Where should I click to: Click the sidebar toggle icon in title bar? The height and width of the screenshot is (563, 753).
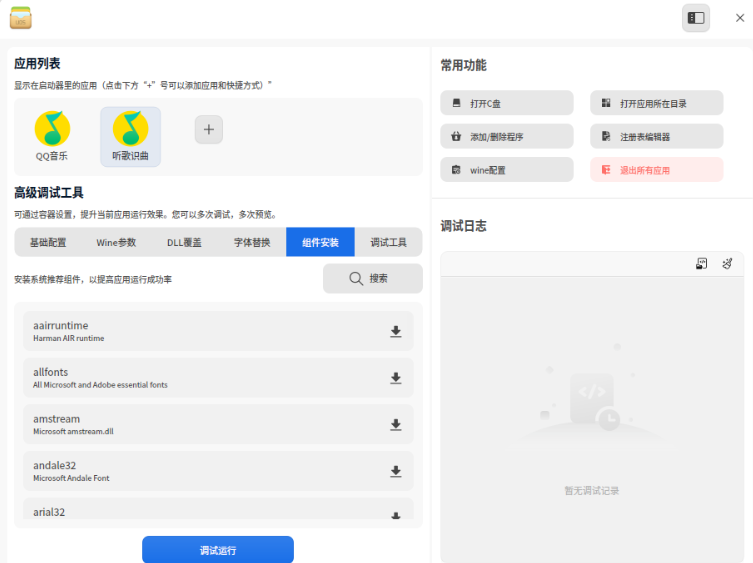coord(696,18)
